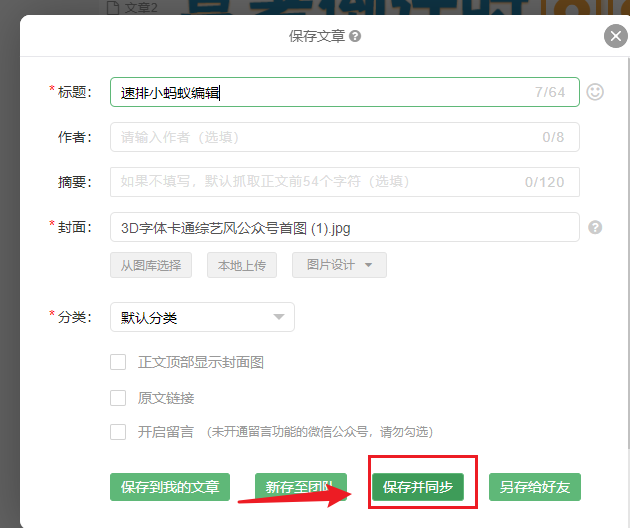The image size is (630, 528).
Task: Click 保存并同步 button
Action: [418, 487]
